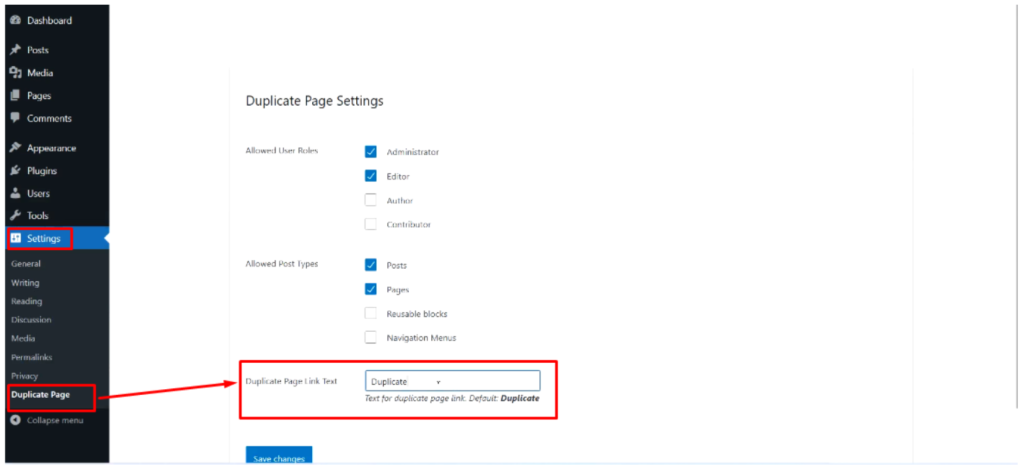1024x473 pixels.
Task: Click the Duplicate Page Link Text field
Action: coord(453,382)
